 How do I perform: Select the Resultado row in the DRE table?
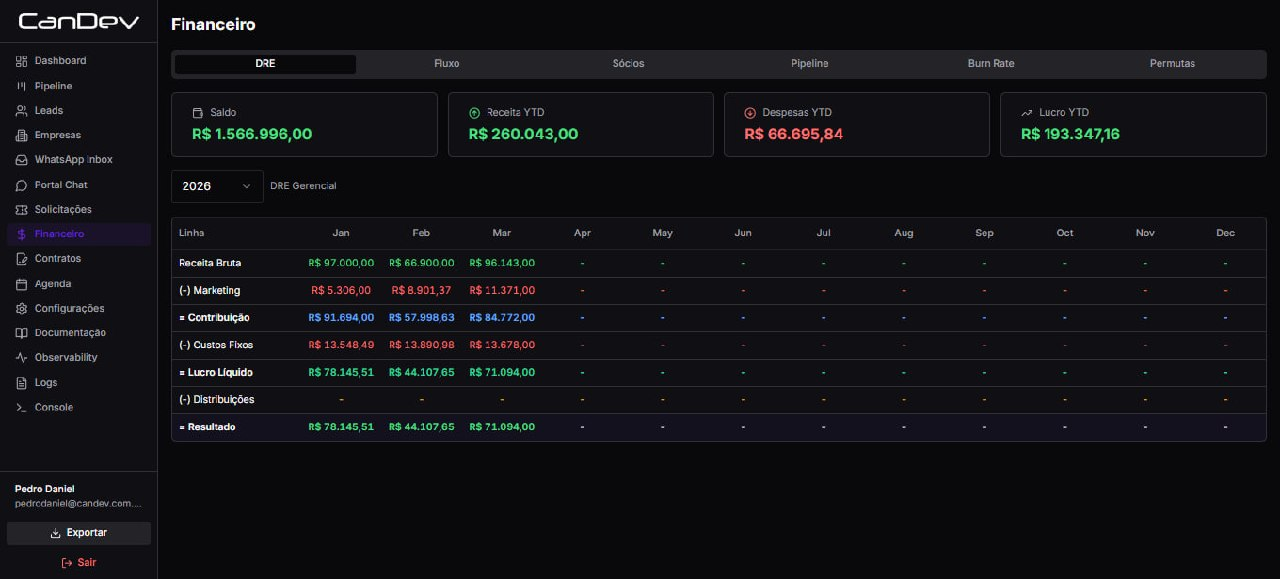point(210,426)
